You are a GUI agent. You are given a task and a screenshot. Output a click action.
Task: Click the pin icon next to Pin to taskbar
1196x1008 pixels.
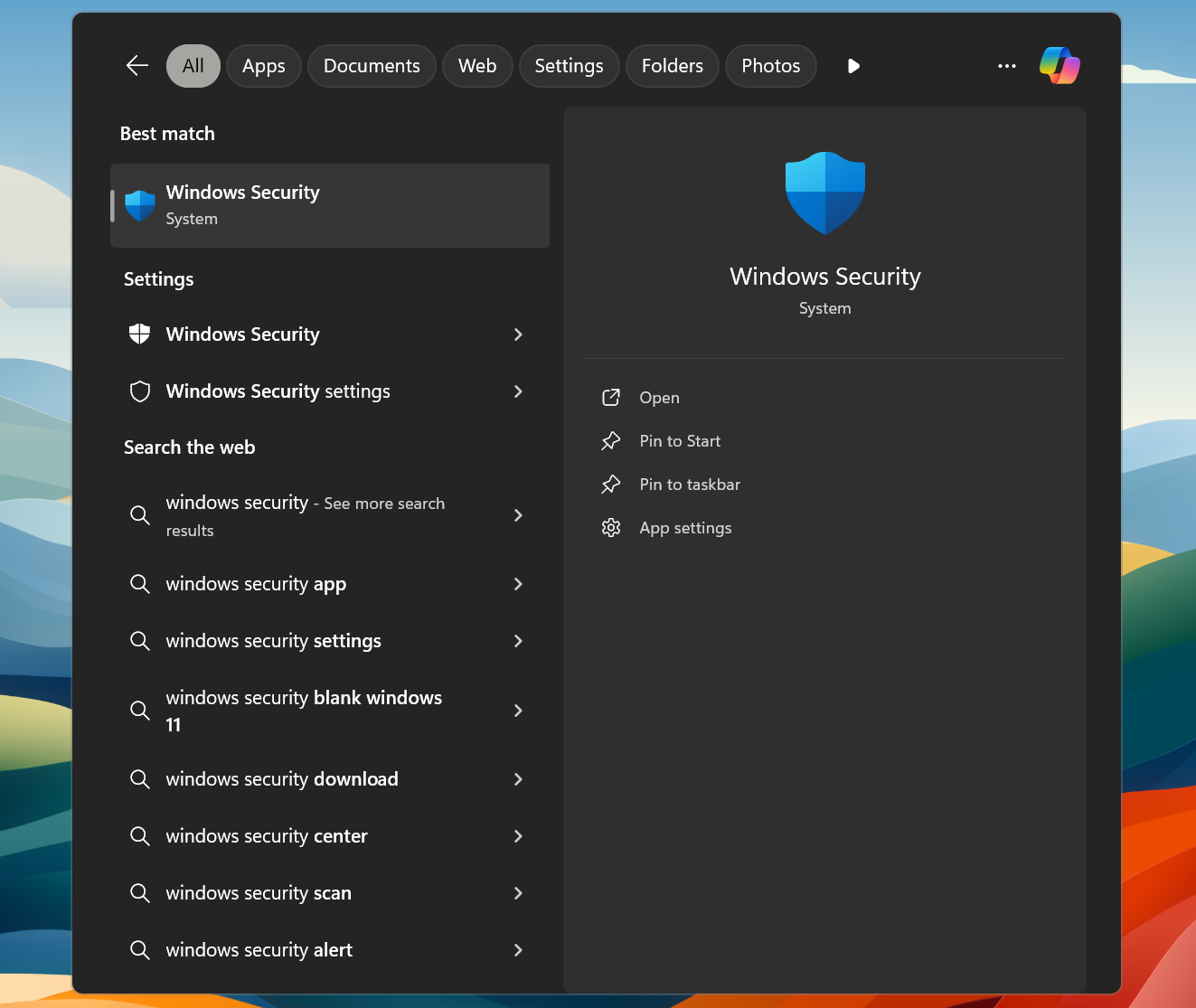611,485
